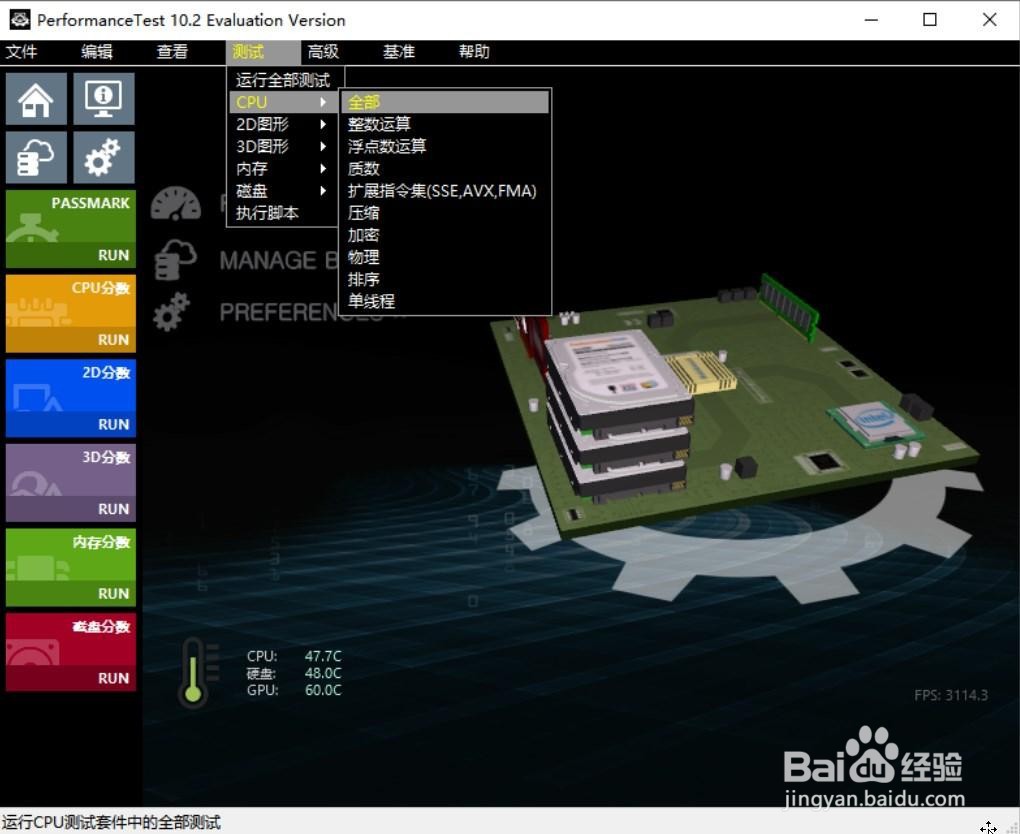Image resolution: width=1020 pixels, height=834 pixels.
Task: Open the 帮助 menu
Action: [x=474, y=52]
